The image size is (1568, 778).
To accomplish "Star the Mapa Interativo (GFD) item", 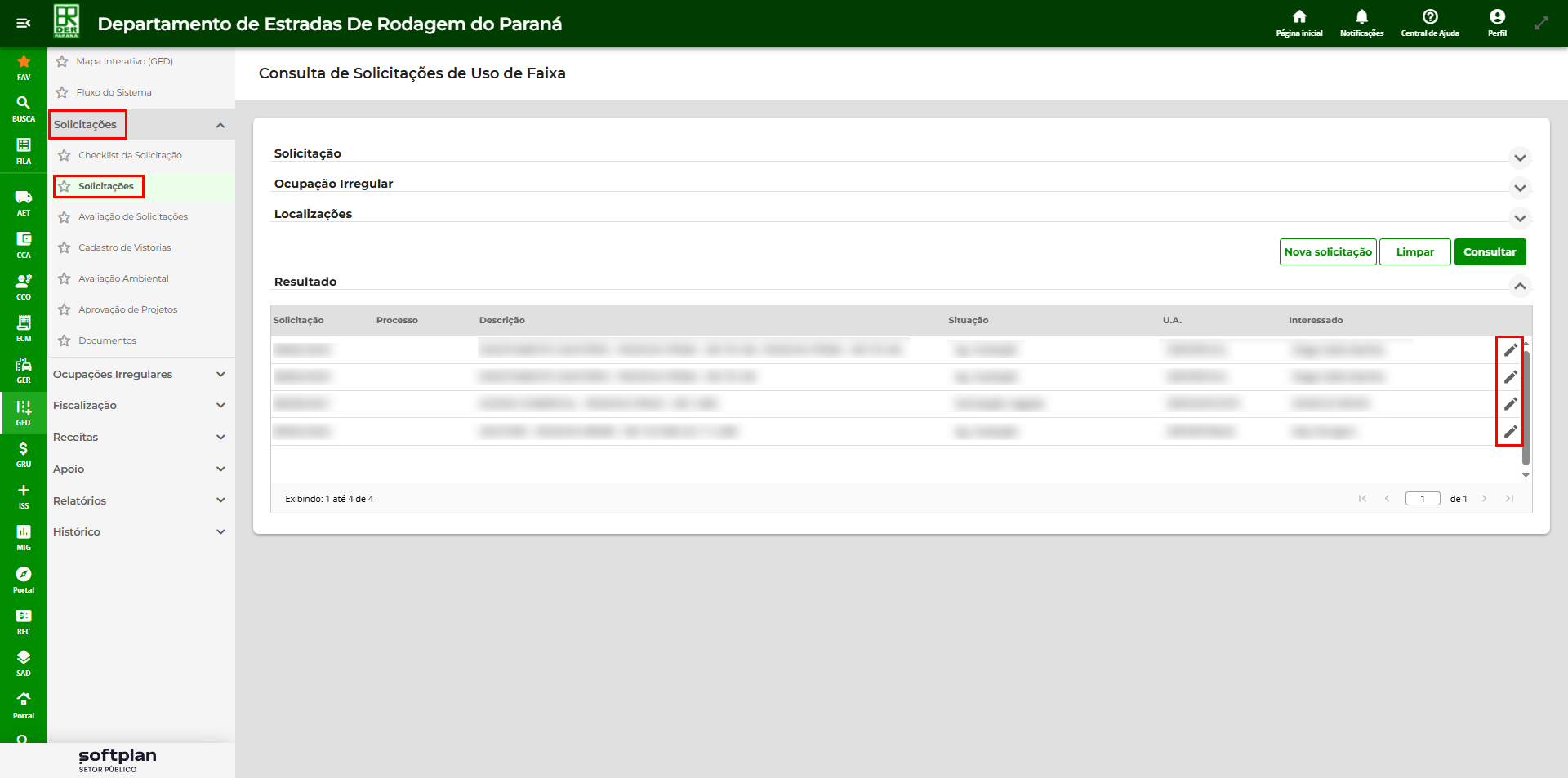I will coord(62,61).
